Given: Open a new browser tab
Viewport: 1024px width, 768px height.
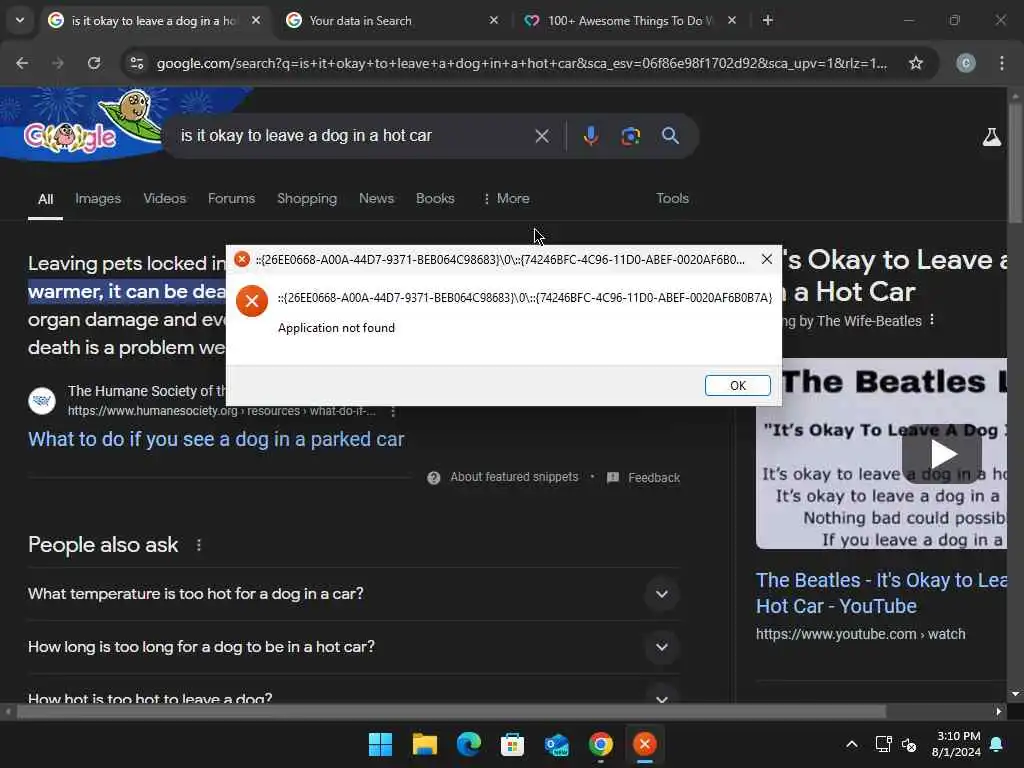Looking at the screenshot, I should (768, 21).
